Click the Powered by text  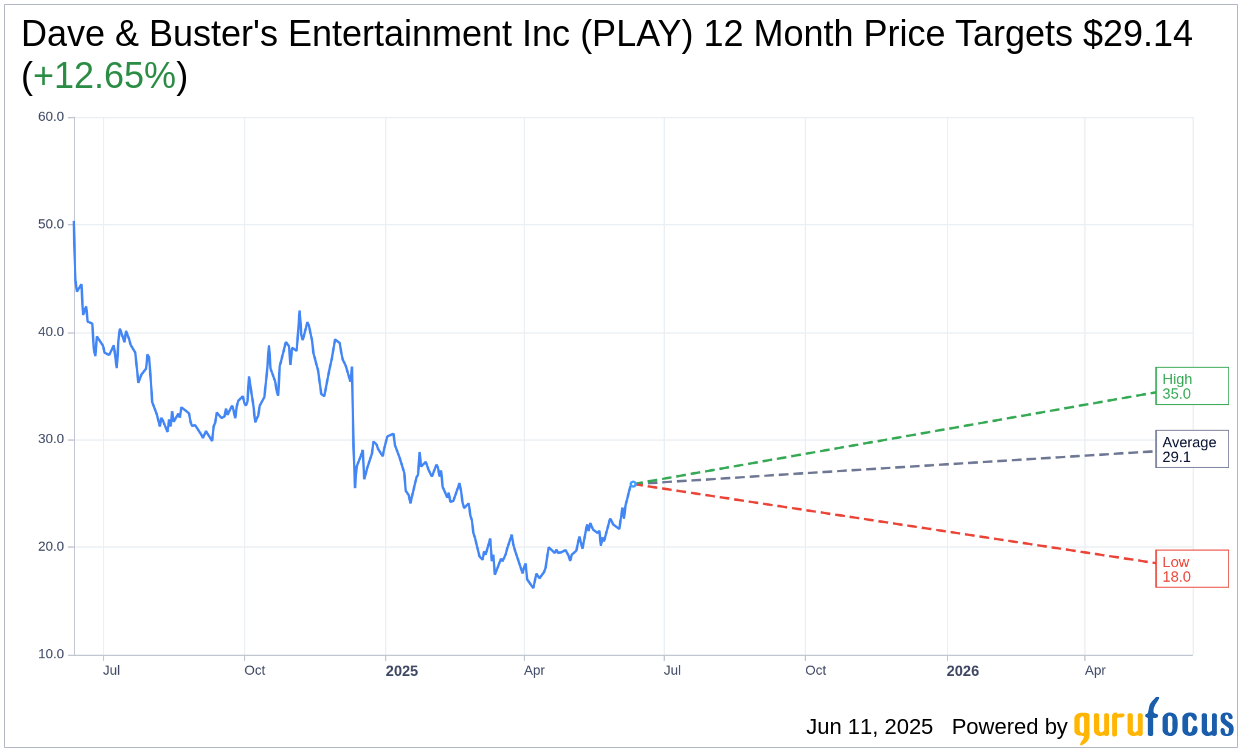(x=1010, y=727)
